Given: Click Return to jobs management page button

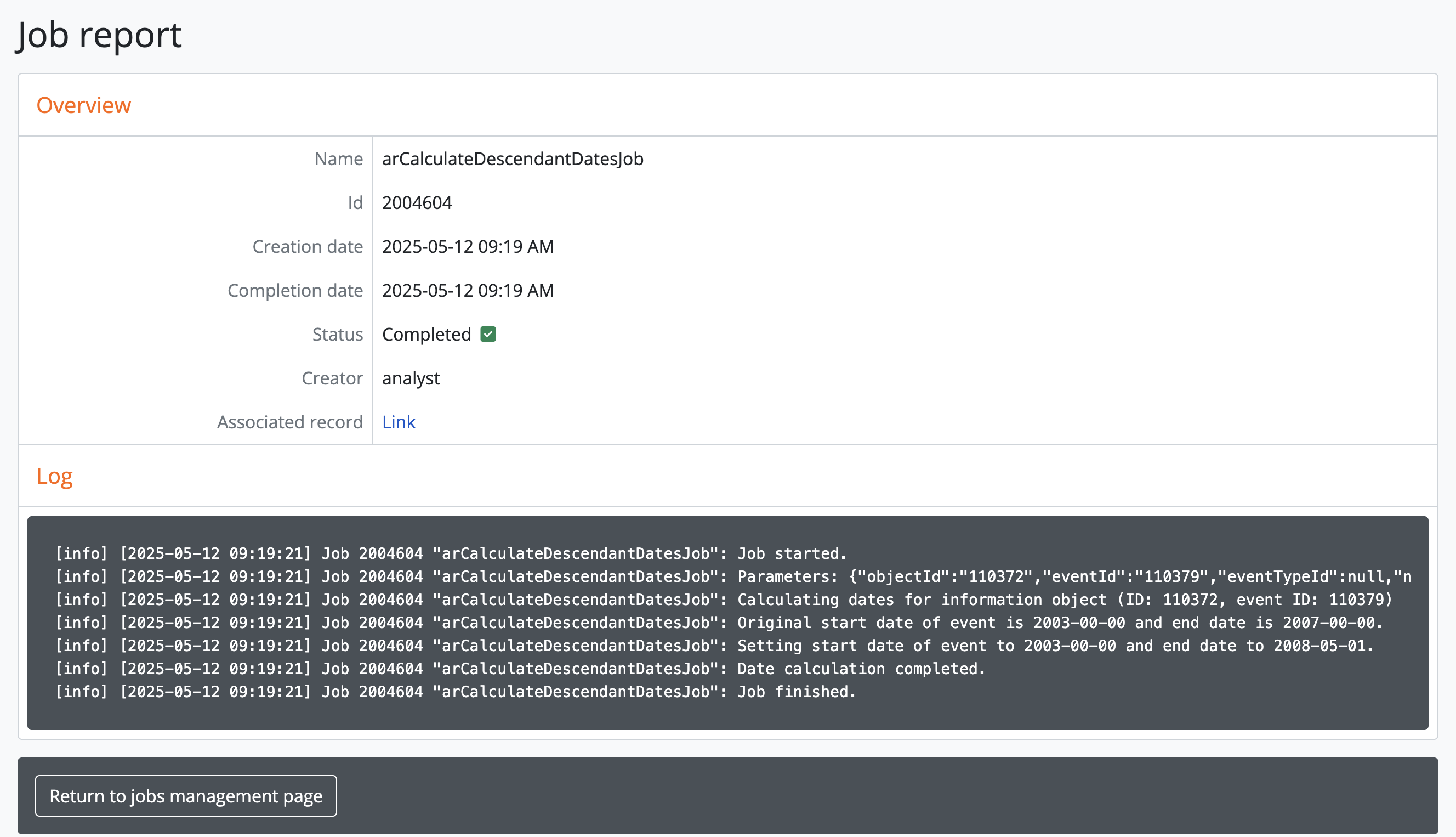Looking at the screenshot, I should (x=185, y=796).
